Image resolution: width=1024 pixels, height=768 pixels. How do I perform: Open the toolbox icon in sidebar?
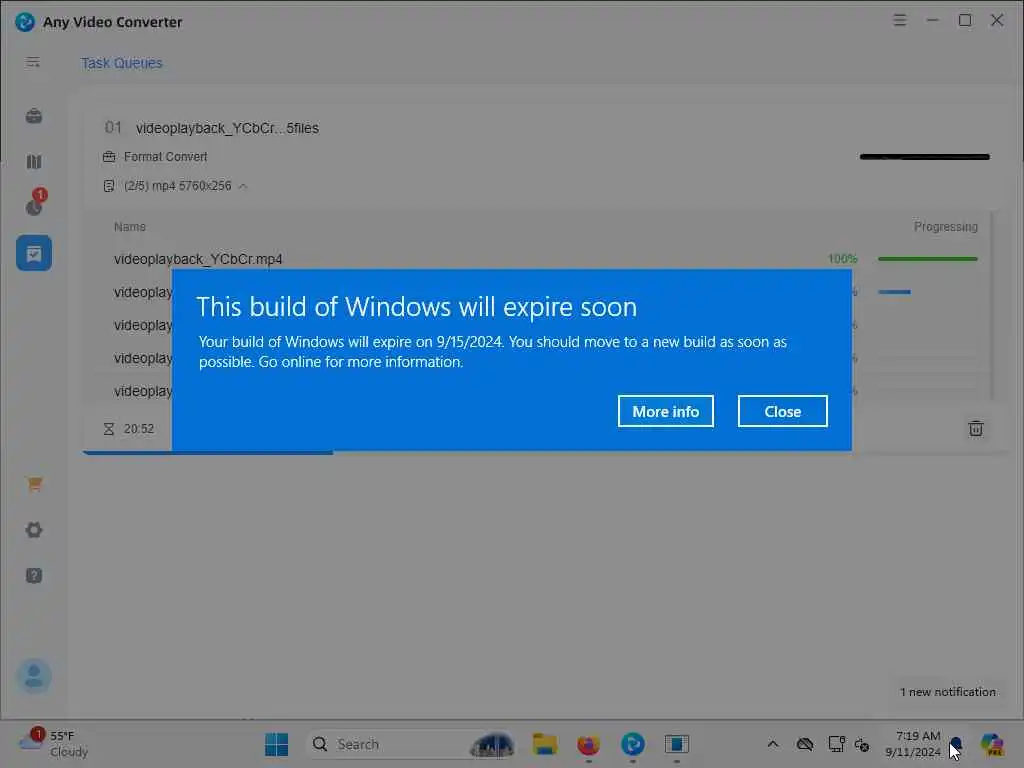click(x=34, y=116)
